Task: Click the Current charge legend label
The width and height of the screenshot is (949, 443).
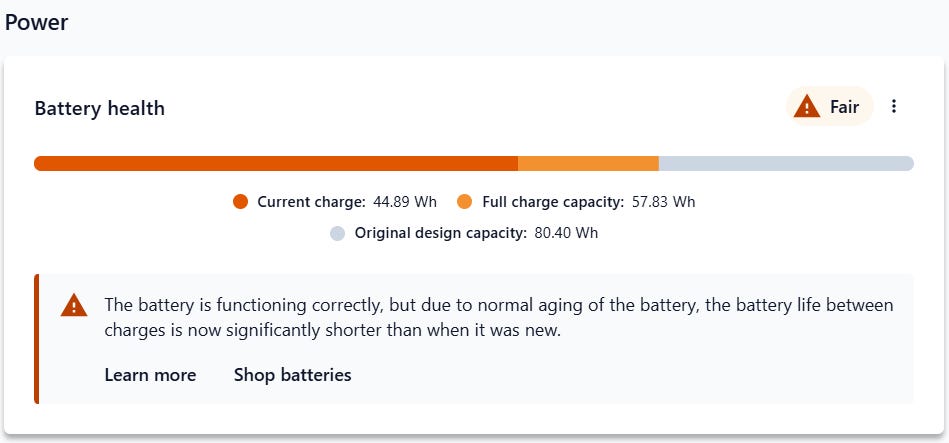Action: pos(311,202)
